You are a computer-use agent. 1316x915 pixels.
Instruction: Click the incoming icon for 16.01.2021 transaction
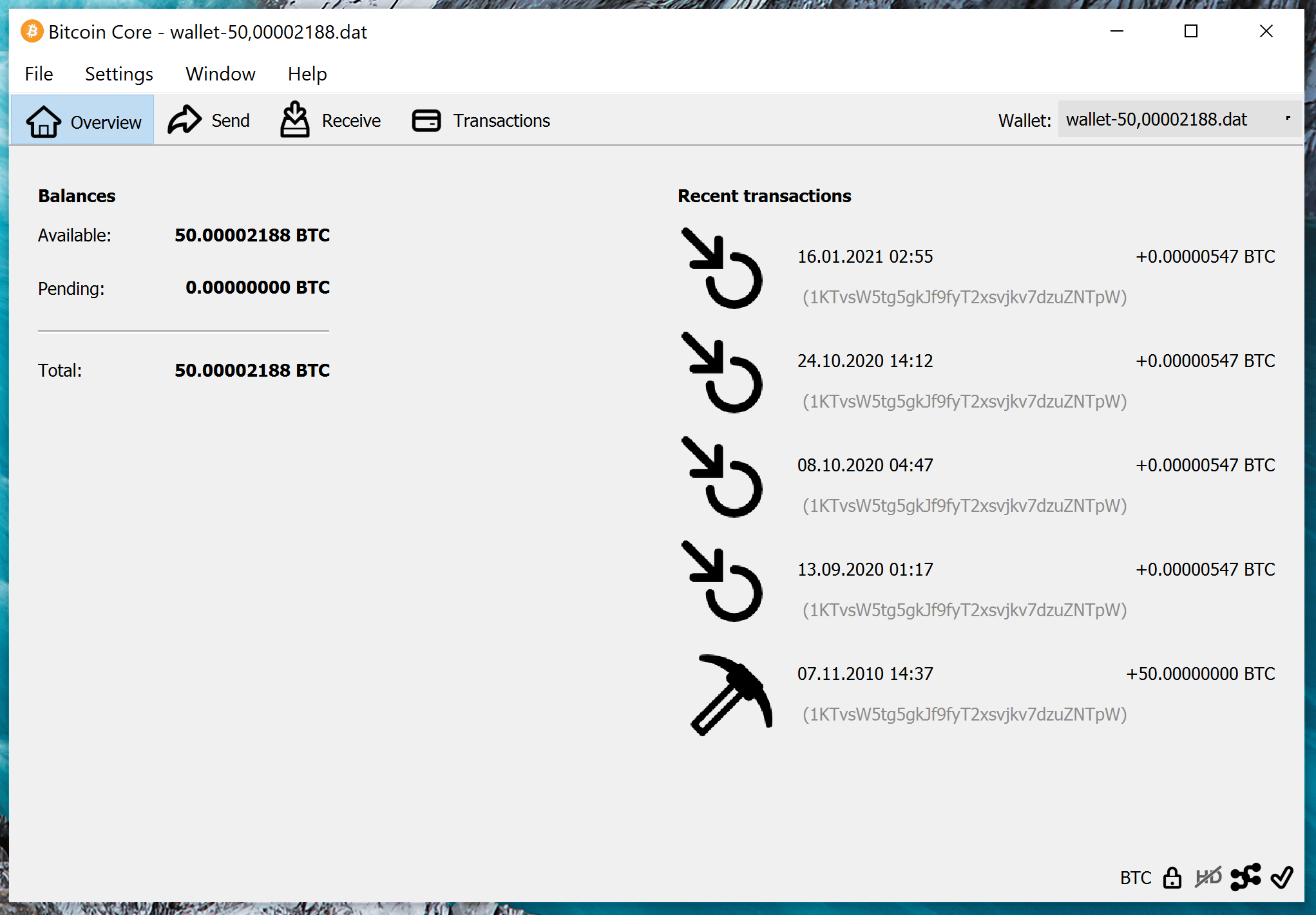pyautogui.click(x=722, y=269)
